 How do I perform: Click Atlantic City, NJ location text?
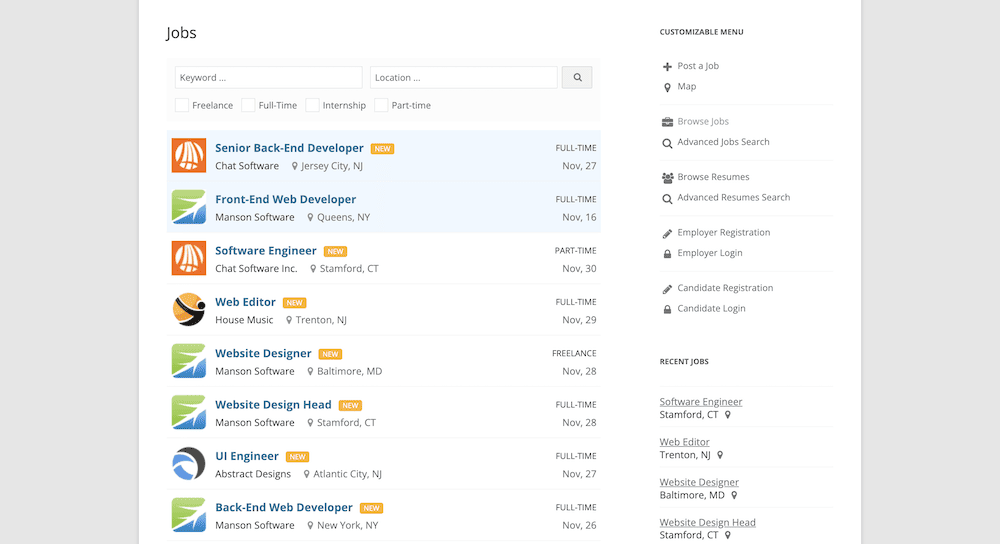pyautogui.click(x=347, y=474)
